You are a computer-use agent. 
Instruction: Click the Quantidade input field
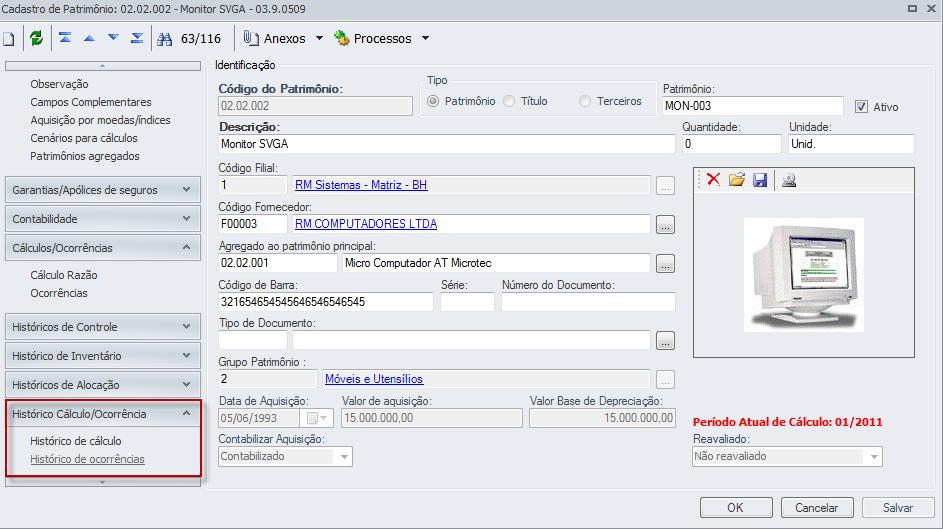tap(731, 144)
